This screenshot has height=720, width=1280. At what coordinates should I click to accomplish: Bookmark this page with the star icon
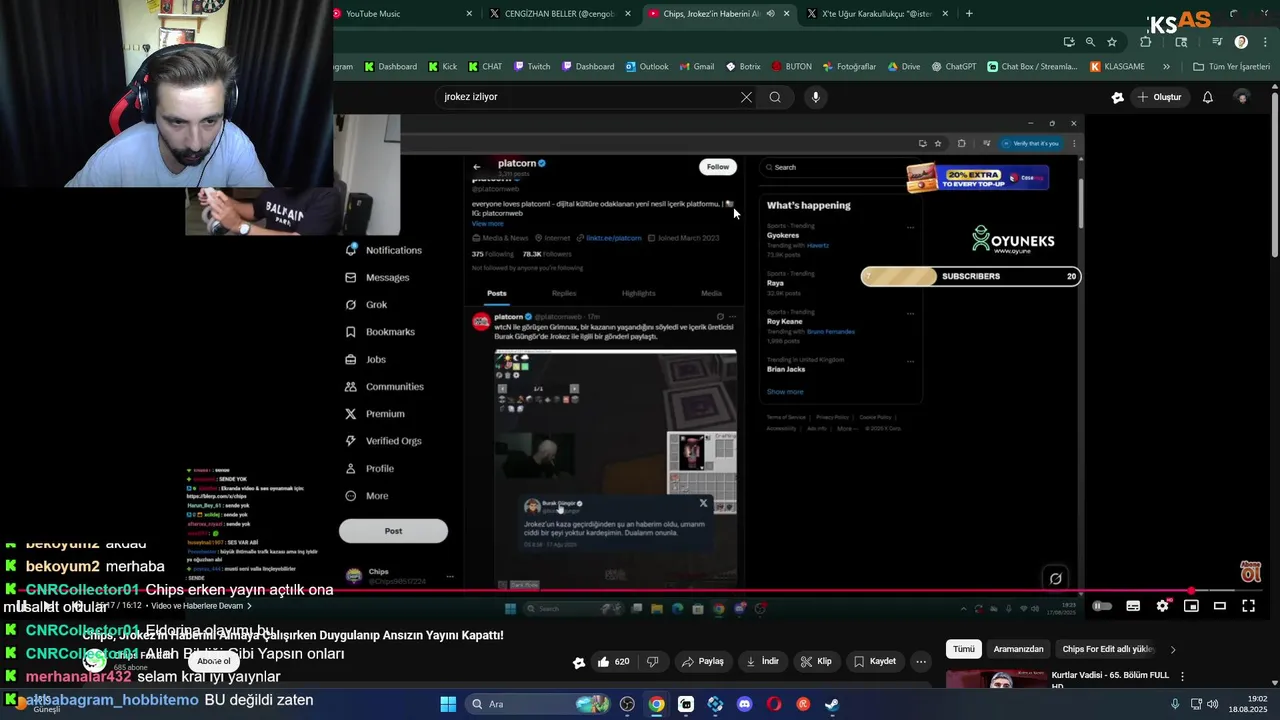(1111, 42)
